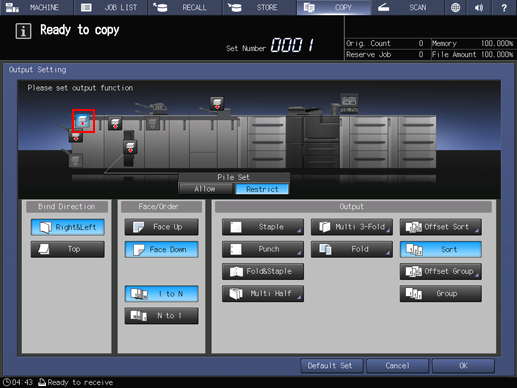Screen dimensions: 517x388
Task: Choose N to 1 page order
Action: click(161, 316)
